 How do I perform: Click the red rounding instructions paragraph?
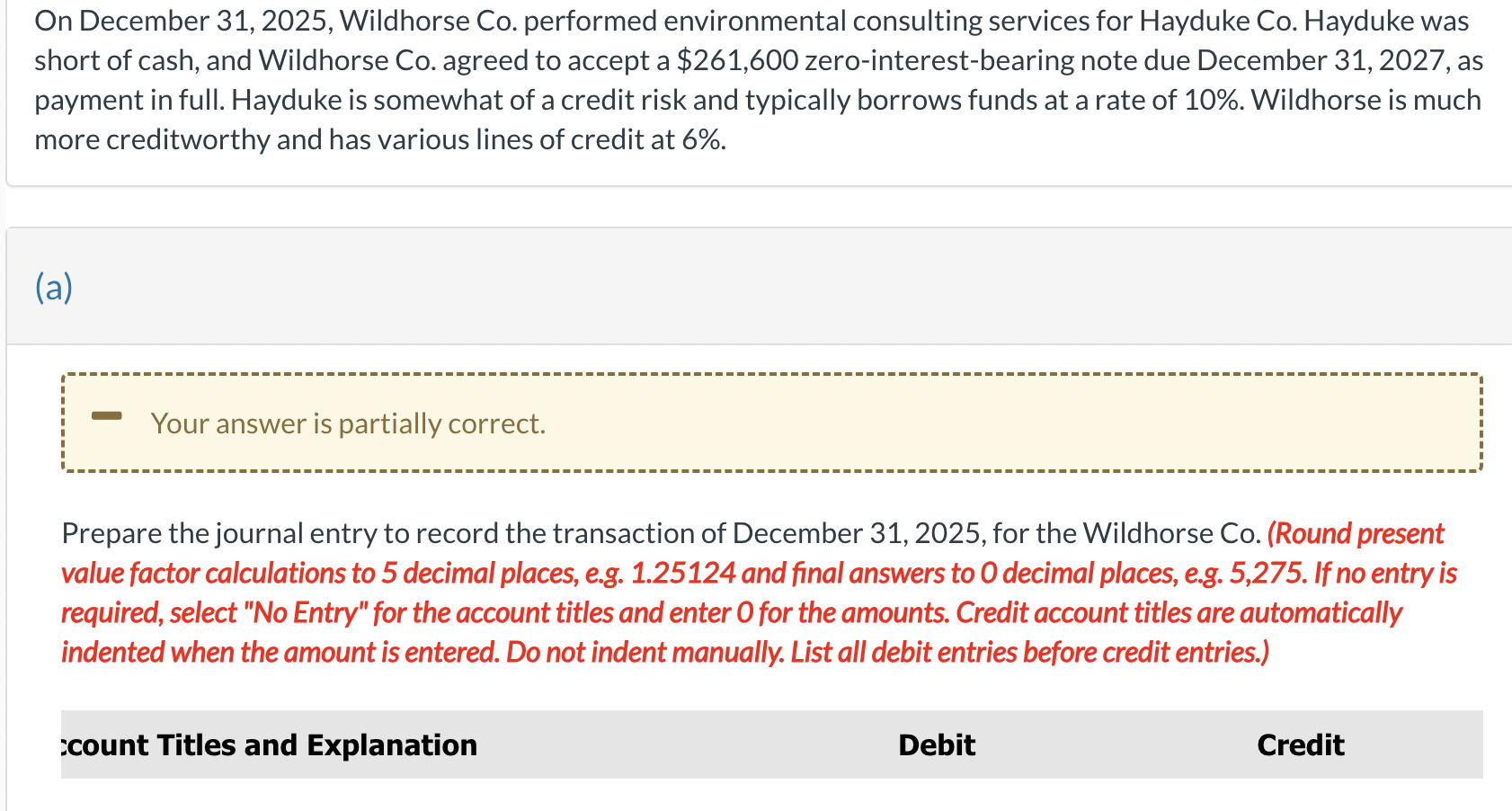click(x=755, y=593)
